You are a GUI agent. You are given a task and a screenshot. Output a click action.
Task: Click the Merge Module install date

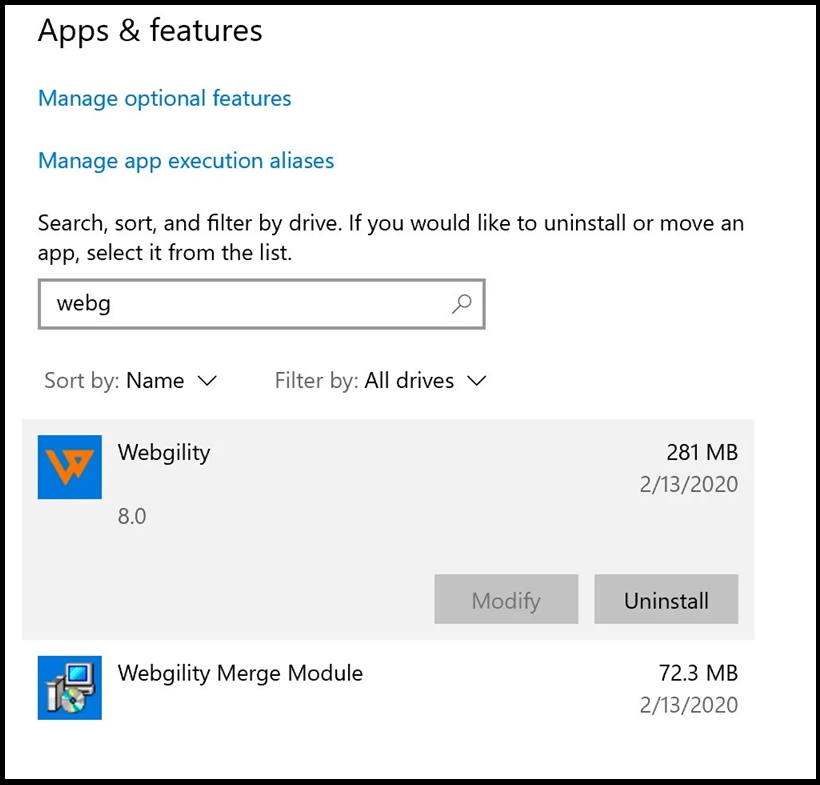pos(688,705)
